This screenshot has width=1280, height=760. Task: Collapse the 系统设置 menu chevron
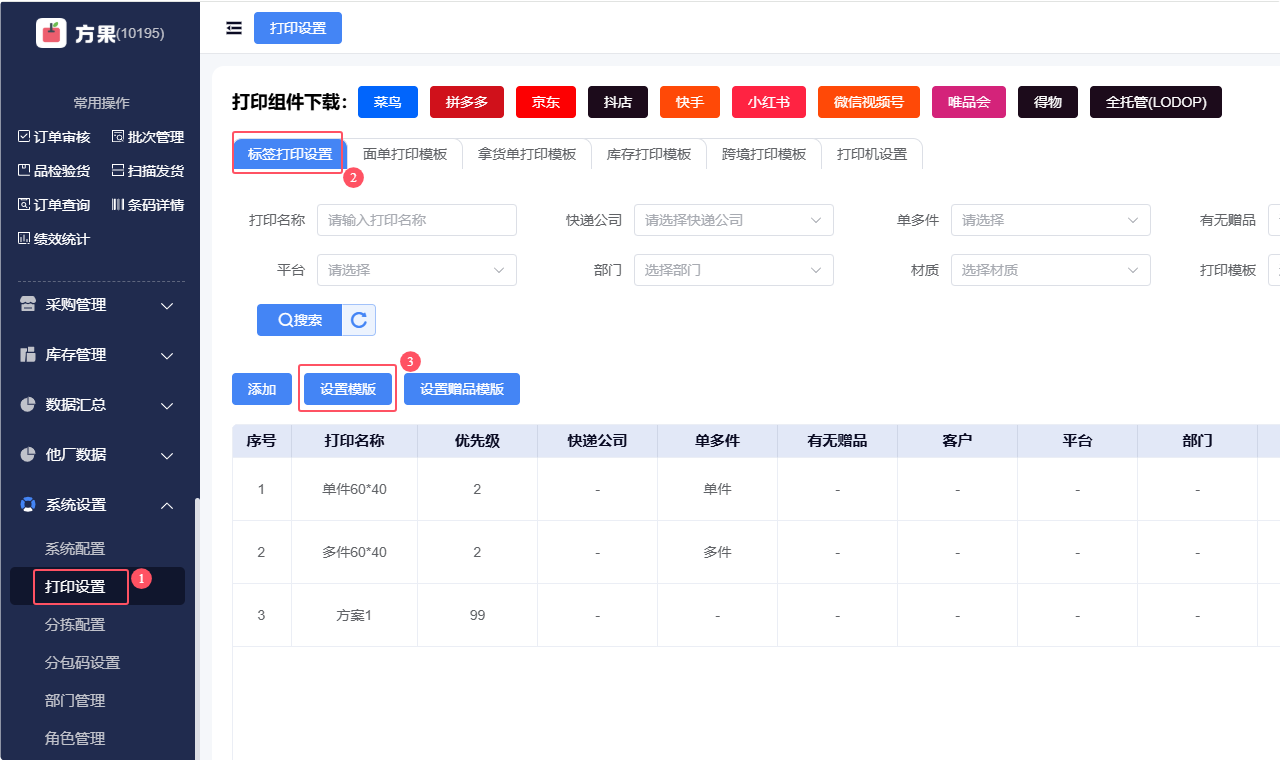tap(167, 505)
